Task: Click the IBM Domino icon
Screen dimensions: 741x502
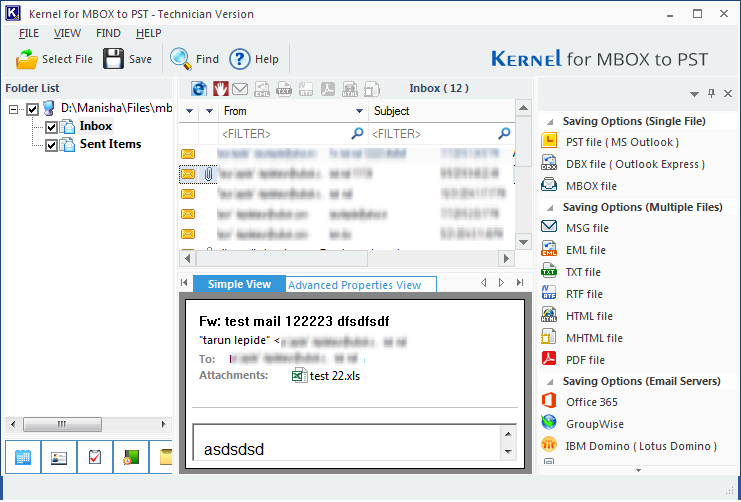Action: 549,445
